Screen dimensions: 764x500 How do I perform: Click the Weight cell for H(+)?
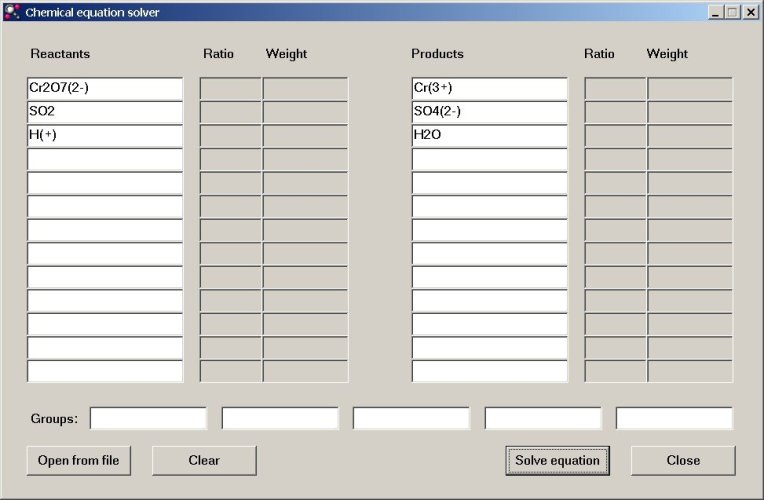(306, 135)
